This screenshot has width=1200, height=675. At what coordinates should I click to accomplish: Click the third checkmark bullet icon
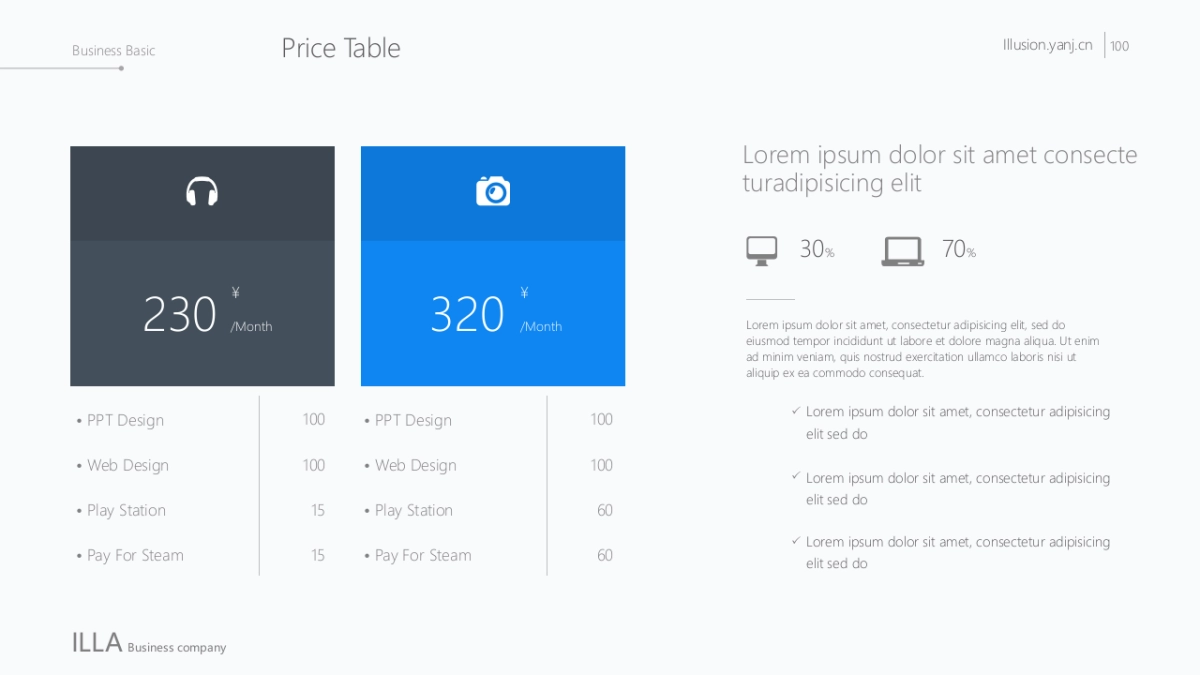click(796, 541)
